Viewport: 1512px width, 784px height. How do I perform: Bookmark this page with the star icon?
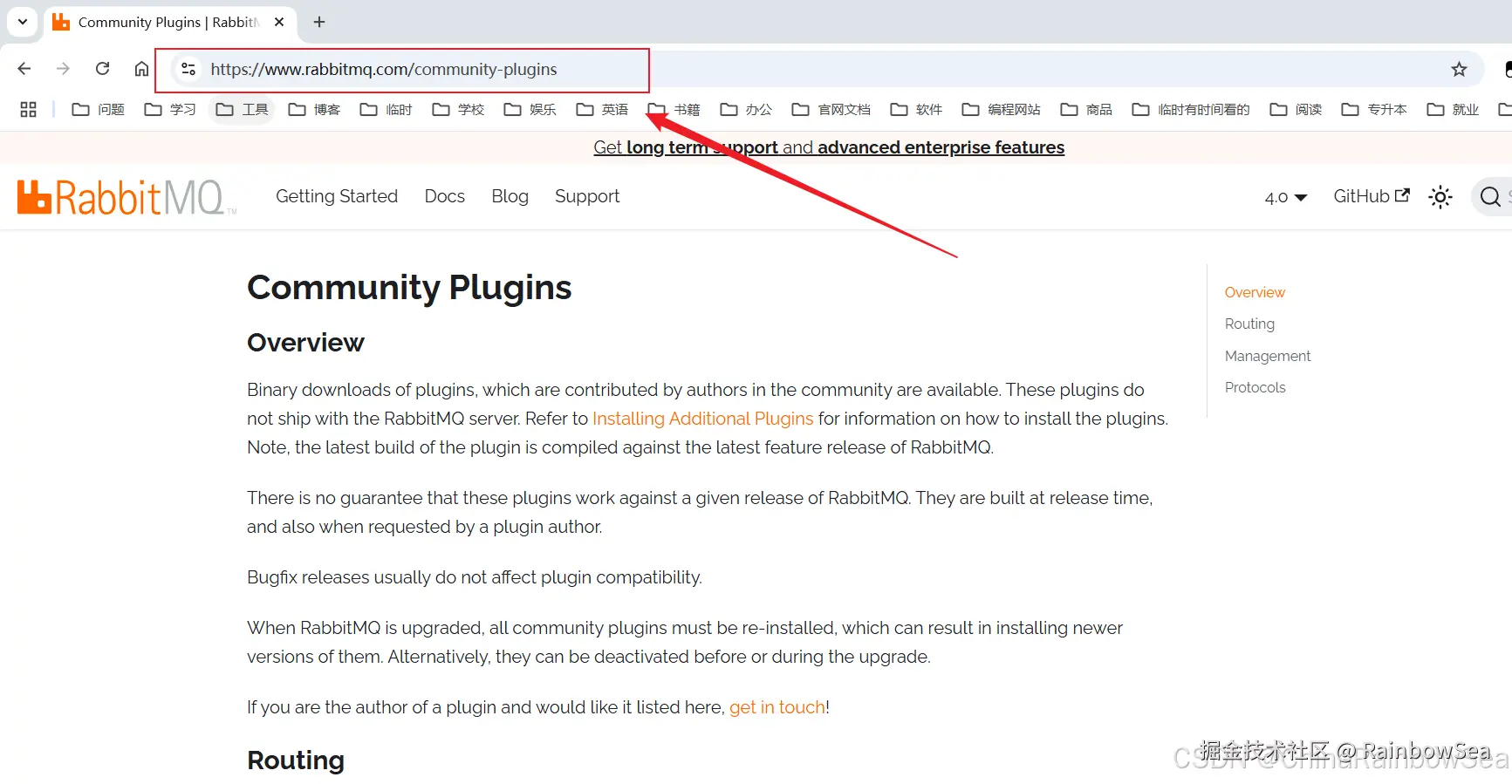tap(1459, 69)
